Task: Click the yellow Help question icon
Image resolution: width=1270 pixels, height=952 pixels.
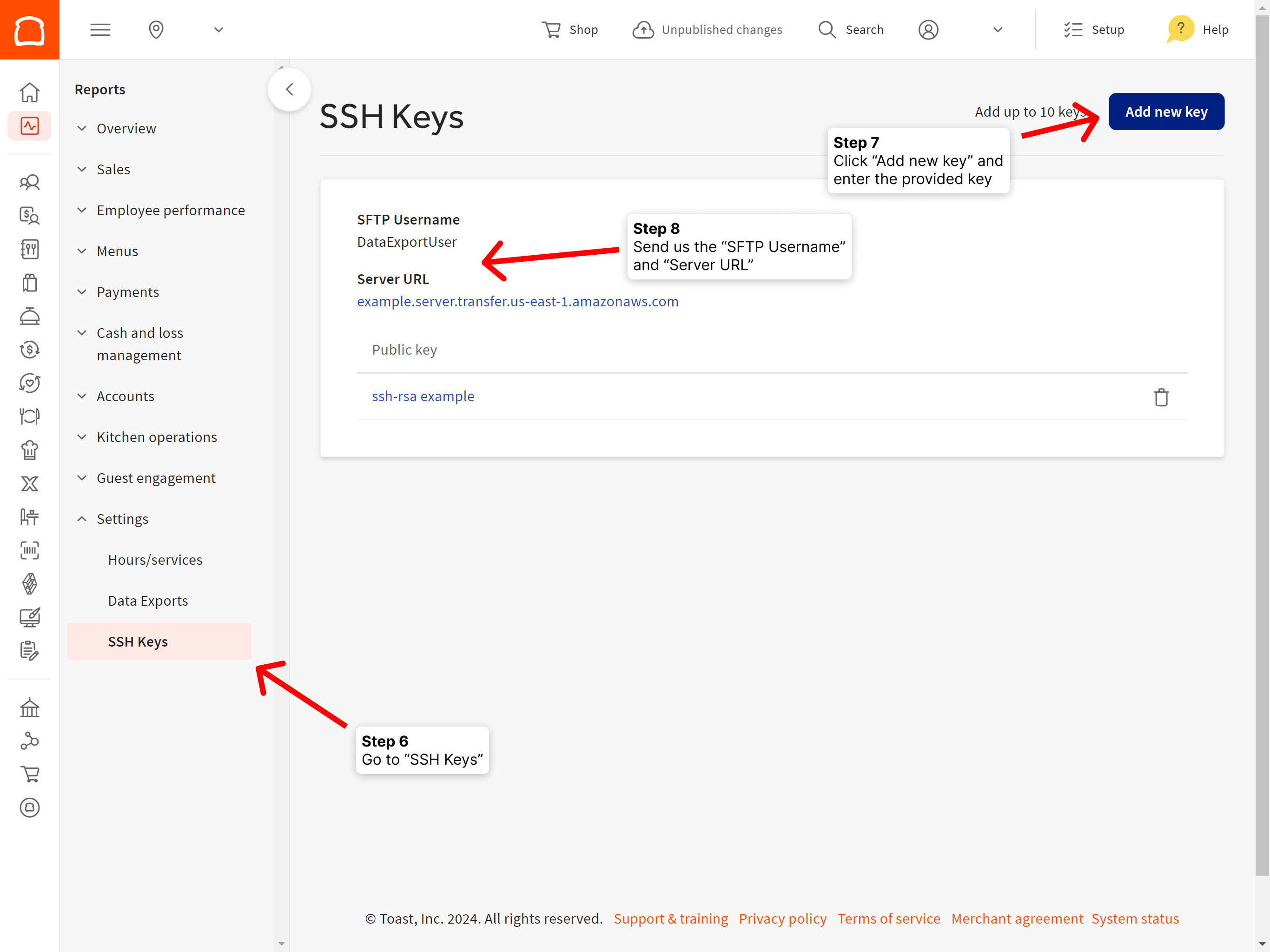Action: coord(1180,28)
